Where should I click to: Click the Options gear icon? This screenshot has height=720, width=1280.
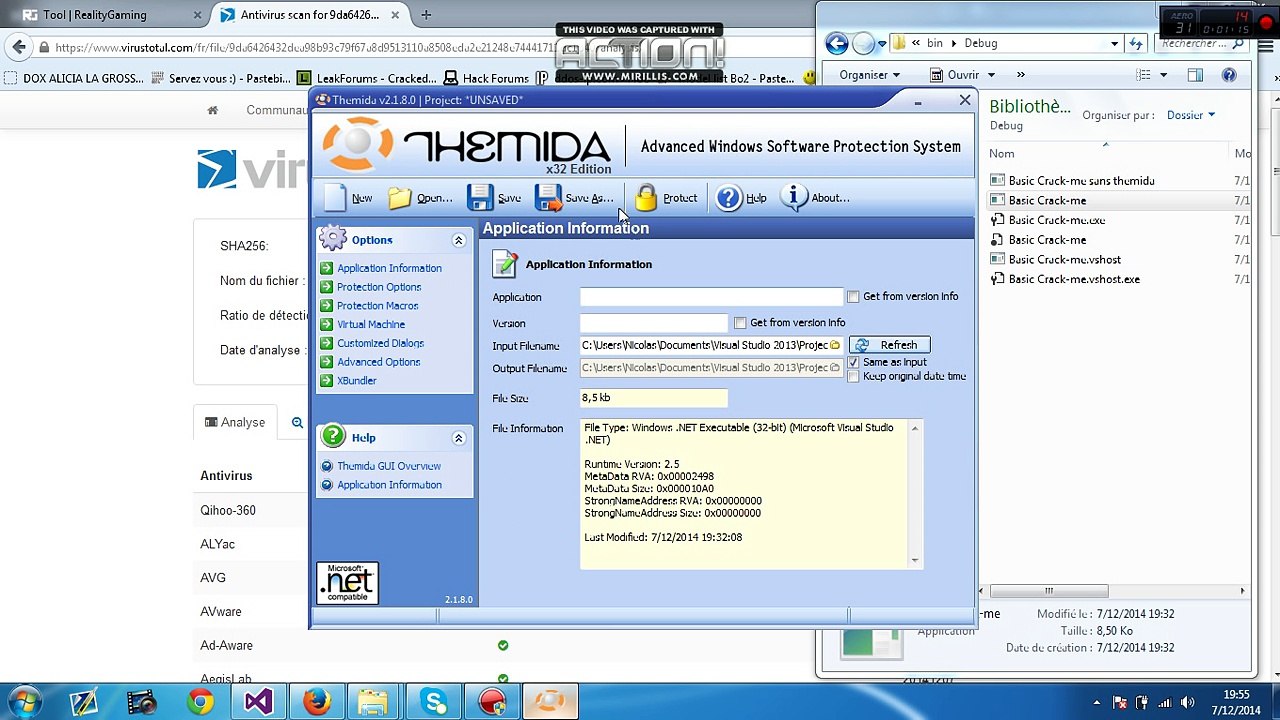[x=332, y=239]
